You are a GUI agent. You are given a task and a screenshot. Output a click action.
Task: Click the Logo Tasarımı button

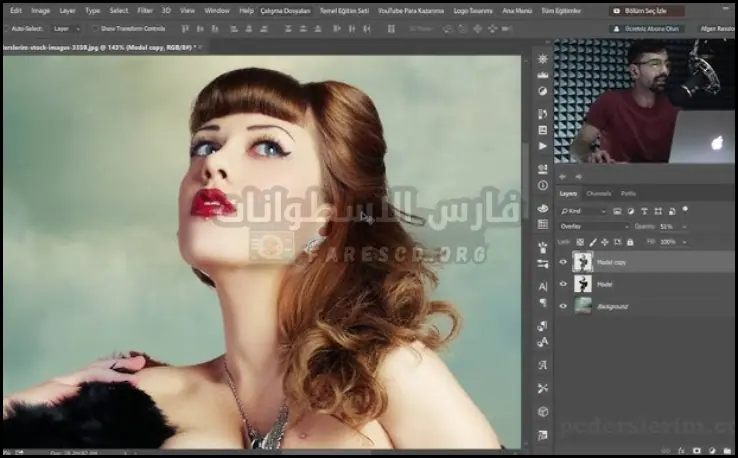click(x=473, y=11)
